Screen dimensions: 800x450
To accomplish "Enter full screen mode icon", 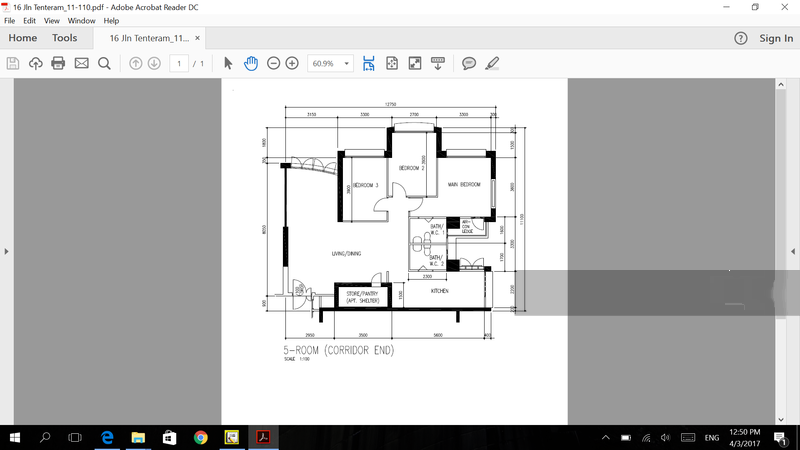I will [x=415, y=63].
